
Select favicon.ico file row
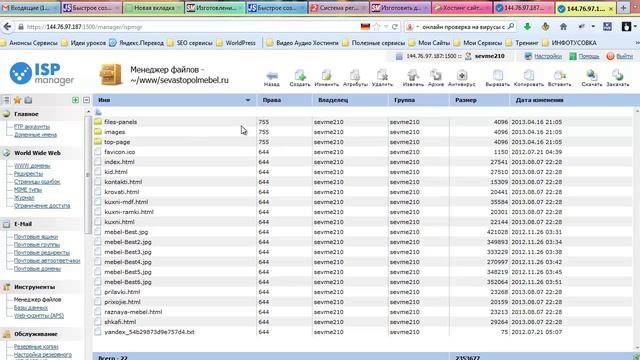point(362,152)
